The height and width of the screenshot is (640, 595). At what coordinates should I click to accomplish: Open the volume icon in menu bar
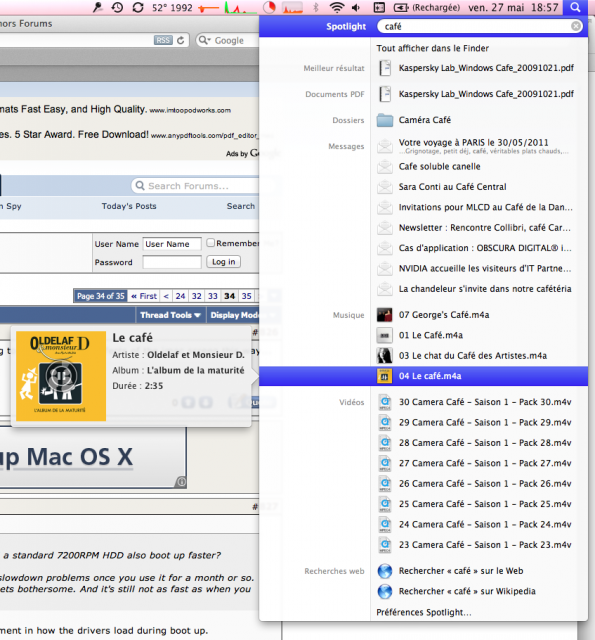356,7
